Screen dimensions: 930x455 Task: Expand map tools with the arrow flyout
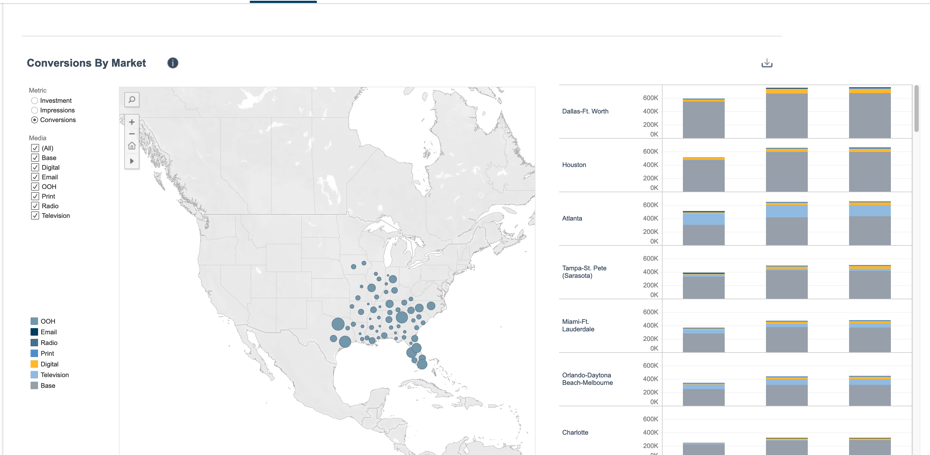132,161
